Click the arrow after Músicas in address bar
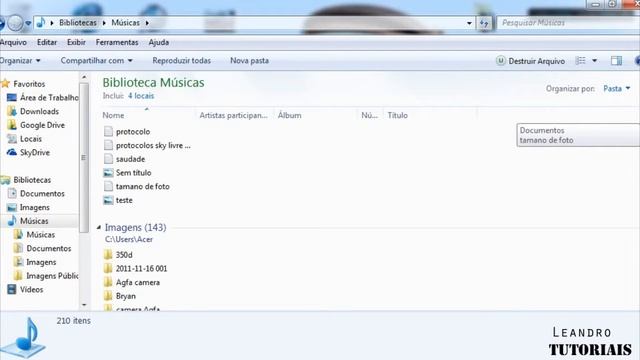 (147, 23)
